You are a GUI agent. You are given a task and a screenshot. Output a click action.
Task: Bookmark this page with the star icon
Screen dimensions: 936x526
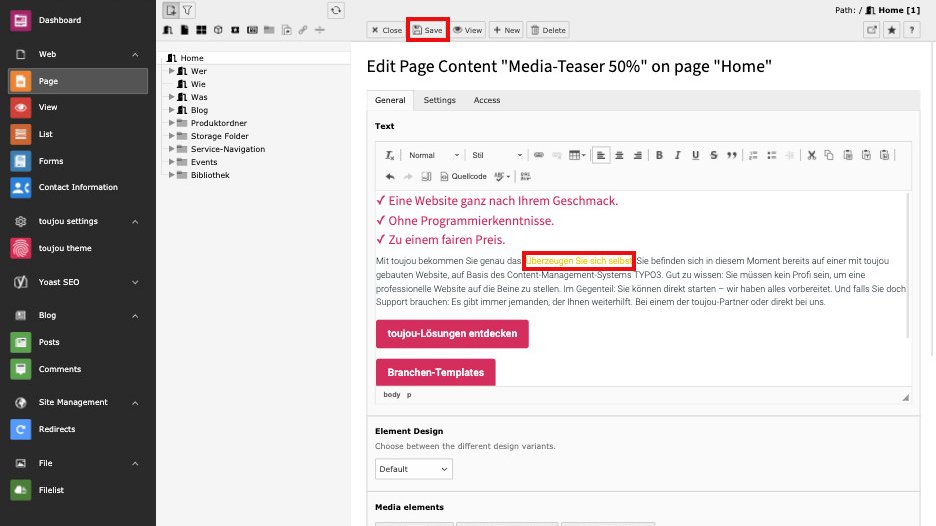tap(892, 30)
